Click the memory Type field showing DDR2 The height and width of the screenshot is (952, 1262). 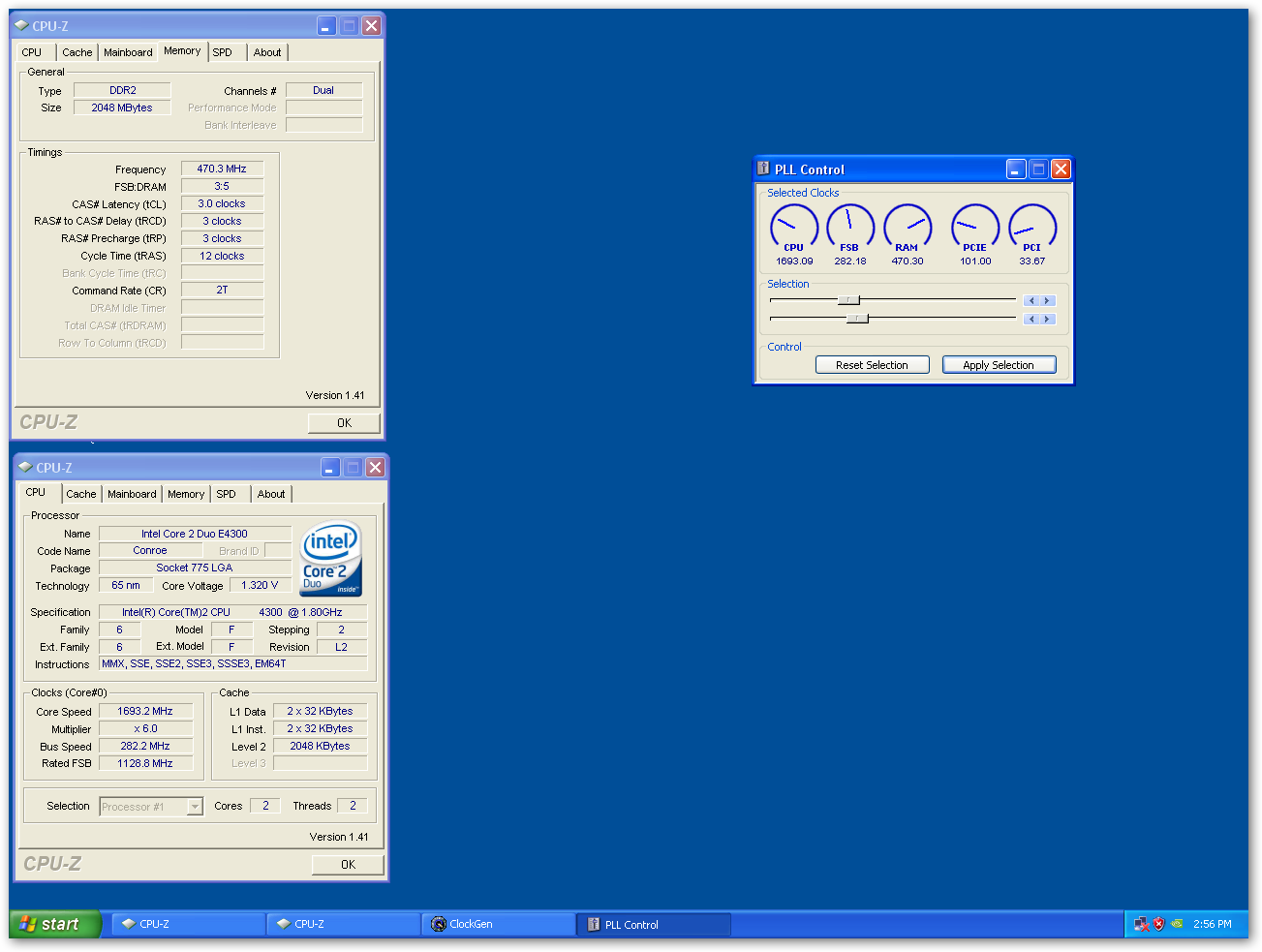(x=122, y=90)
